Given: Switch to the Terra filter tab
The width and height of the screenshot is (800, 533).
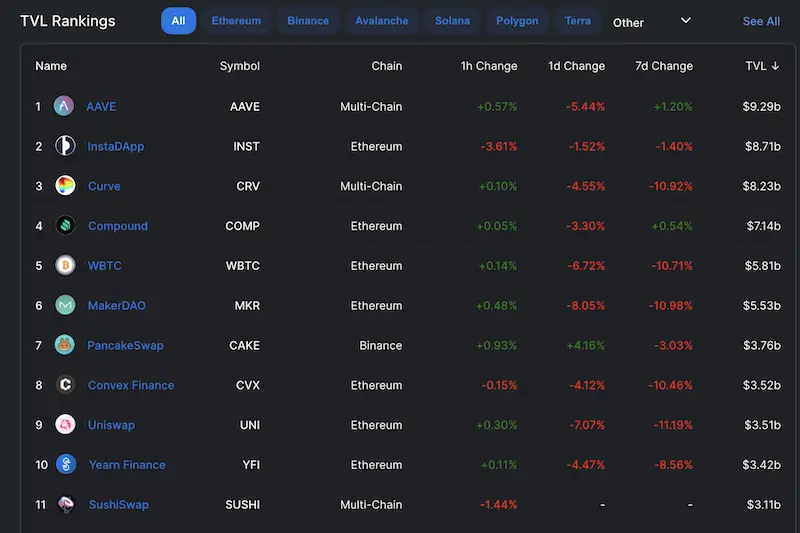Looking at the screenshot, I should [x=578, y=21].
